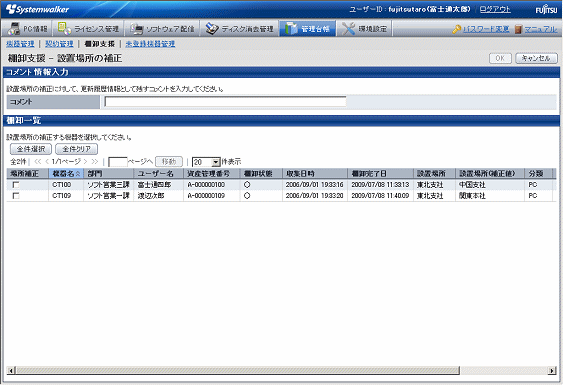Click the ログアウト logout link
This screenshot has height=385, width=563.
(x=495, y=9)
